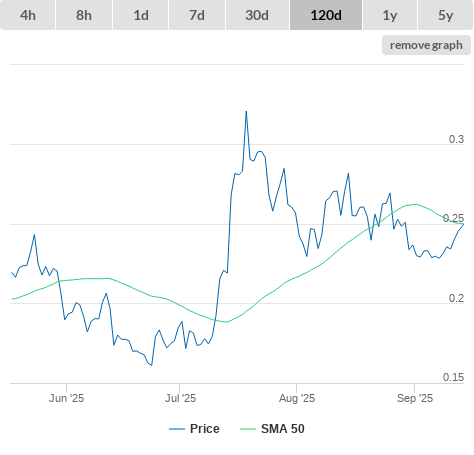The image size is (474, 455).
Task: Click the 0.15 y-axis label
Action: (x=453, y=377)
